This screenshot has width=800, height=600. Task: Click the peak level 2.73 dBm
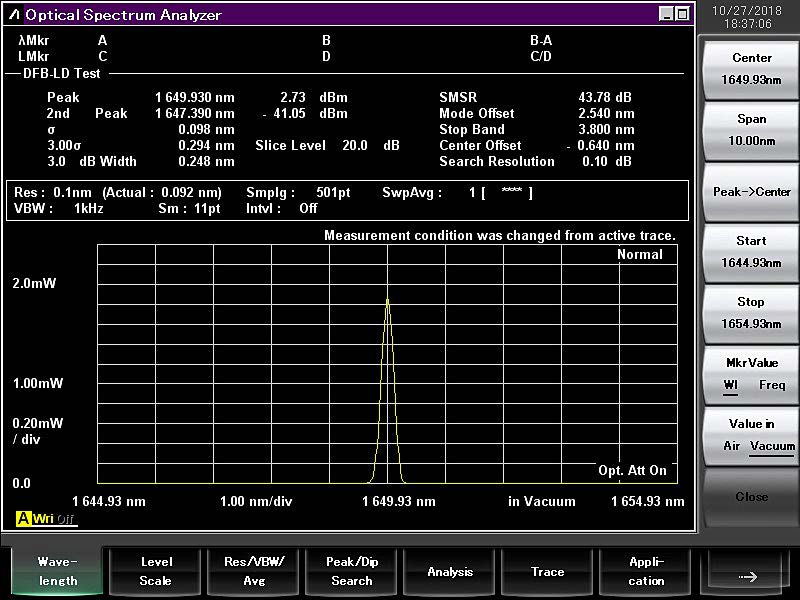(313, 97)
